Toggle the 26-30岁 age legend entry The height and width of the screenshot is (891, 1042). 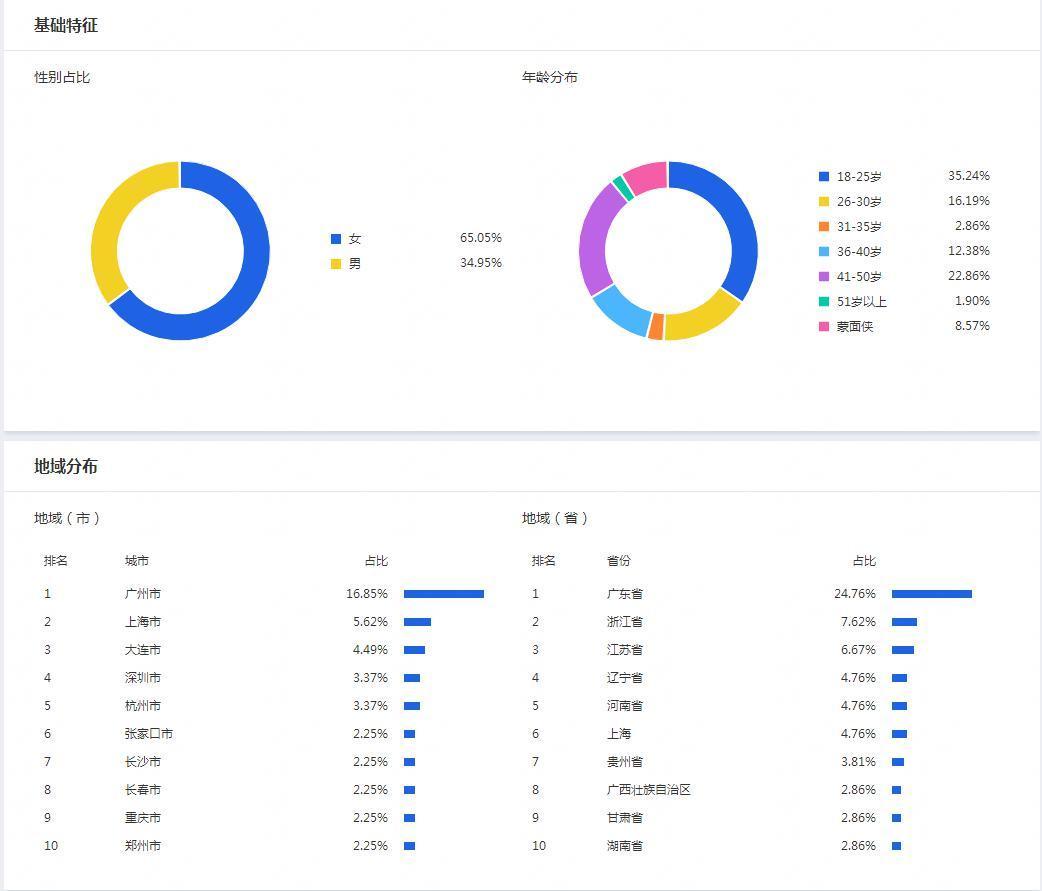click(x=859, y=202)
